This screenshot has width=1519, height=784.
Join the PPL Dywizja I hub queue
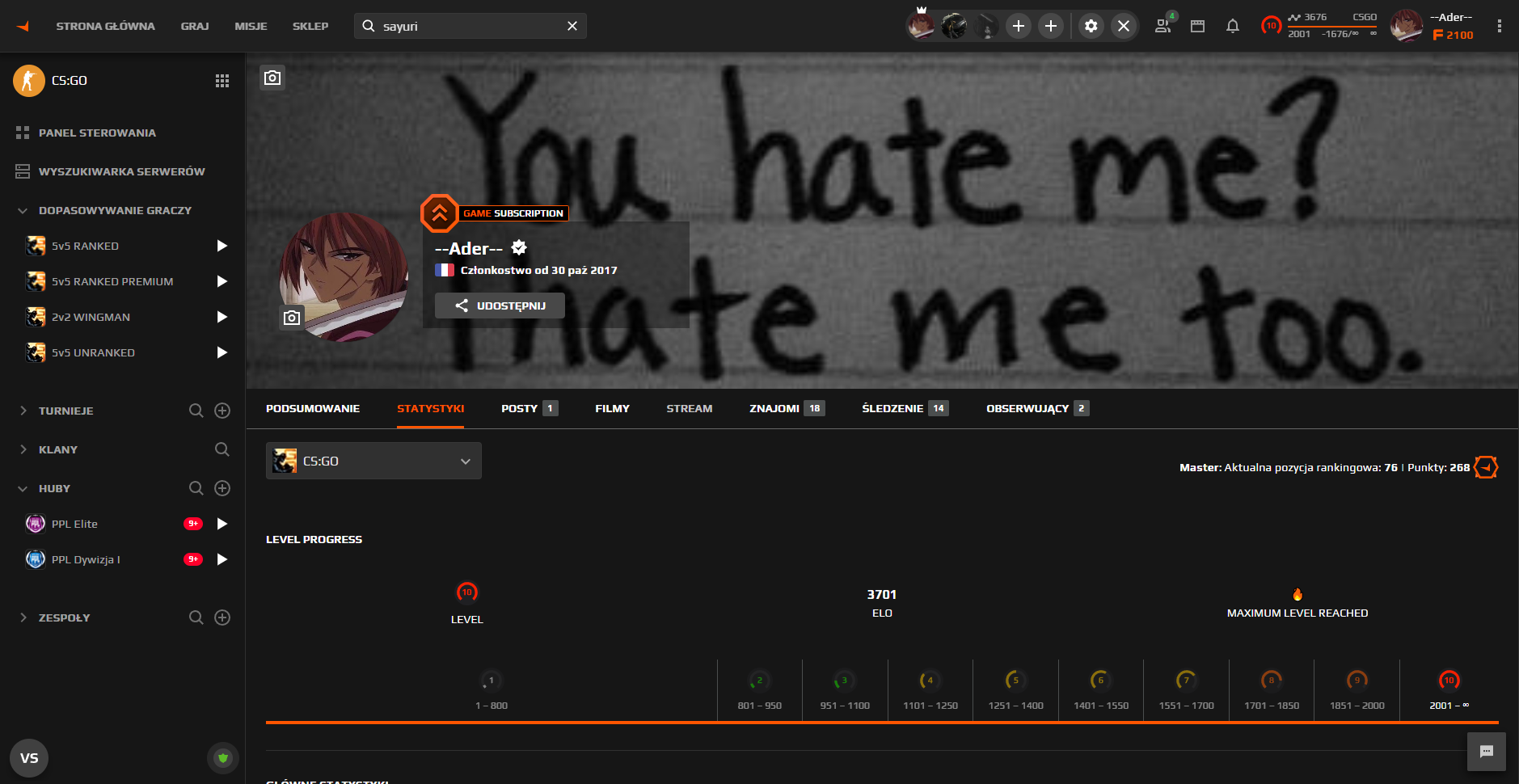click(222, 559)
